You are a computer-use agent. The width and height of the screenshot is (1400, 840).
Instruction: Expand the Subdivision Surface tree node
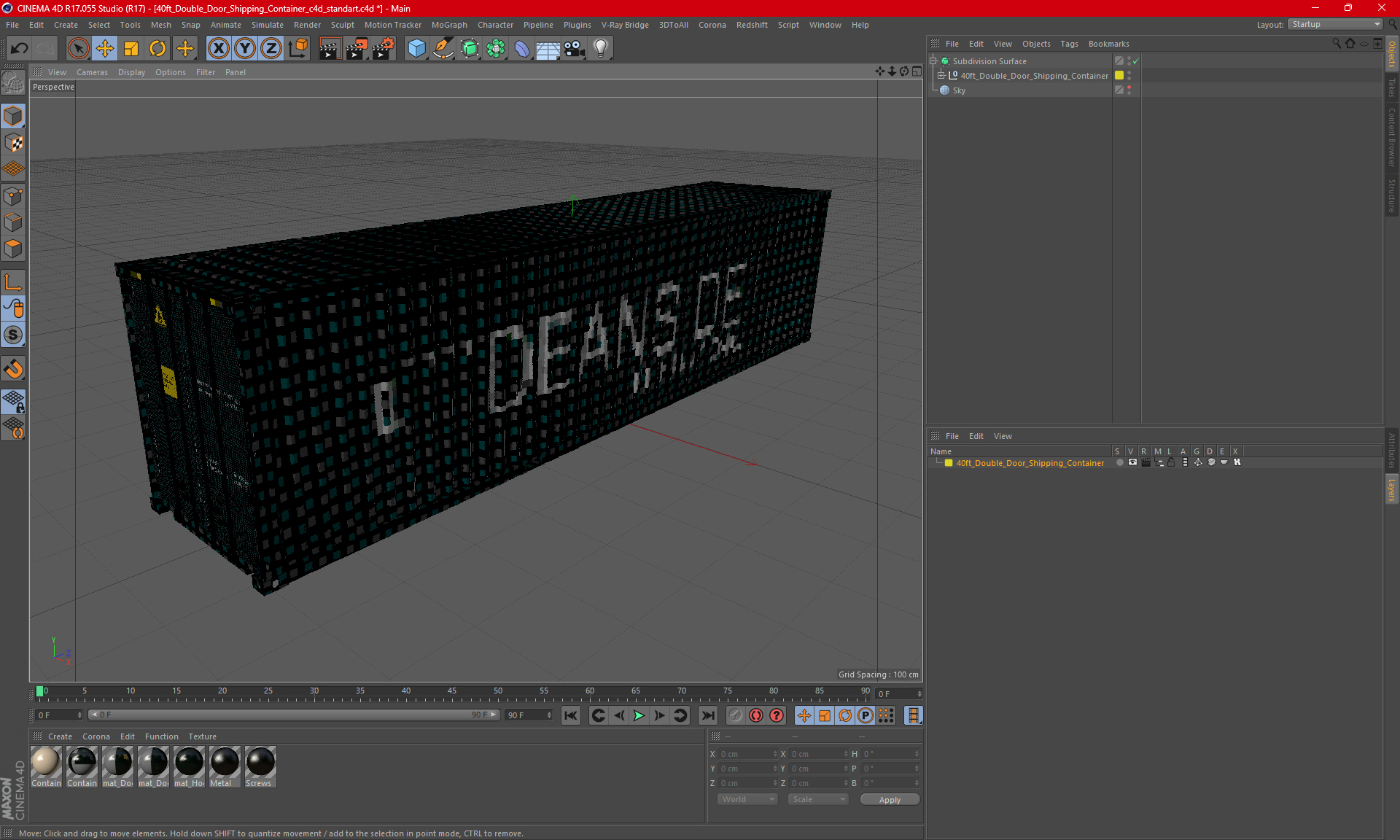click(x=933, y=61)
